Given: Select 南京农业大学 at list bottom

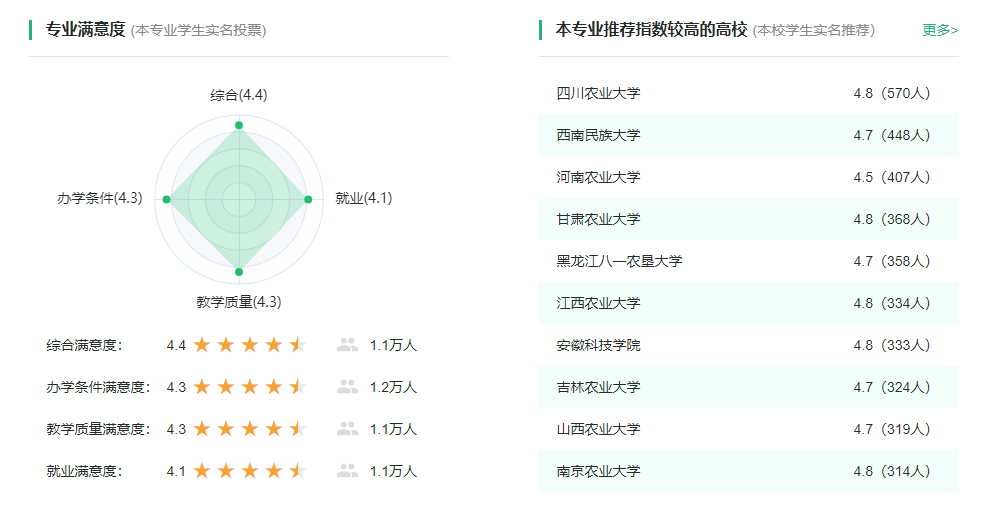Looking at the screenshot, I should coord(749,471).
